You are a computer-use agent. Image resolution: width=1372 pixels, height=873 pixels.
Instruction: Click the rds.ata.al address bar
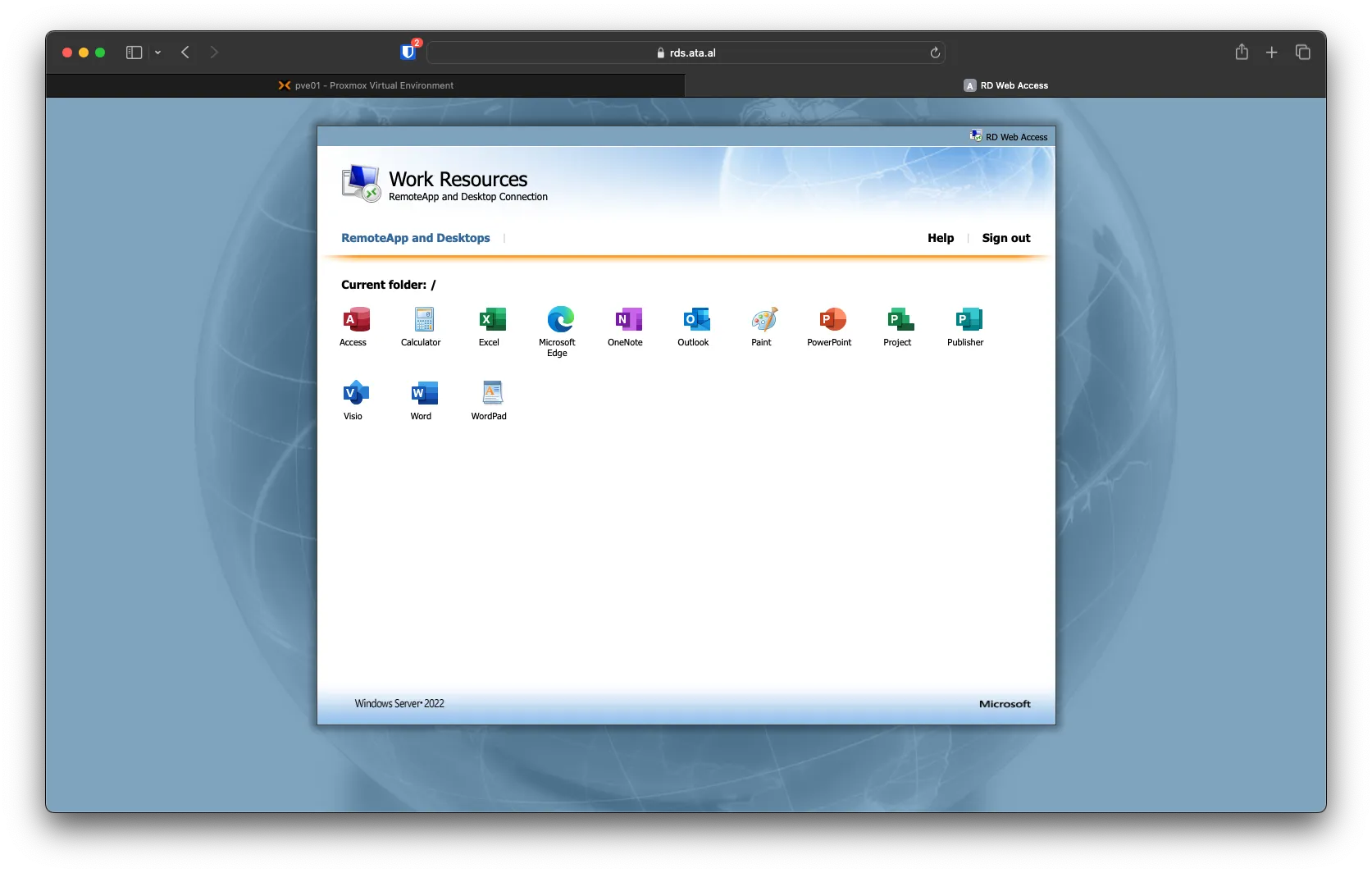pyautogui.click(x=686, y=53)
